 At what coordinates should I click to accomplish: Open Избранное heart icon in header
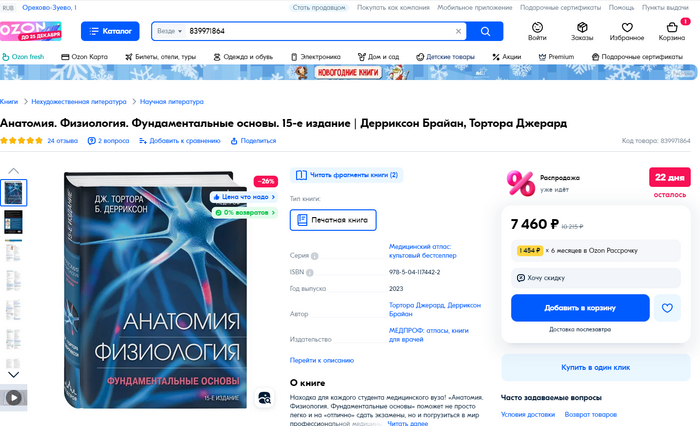point(627,28)
